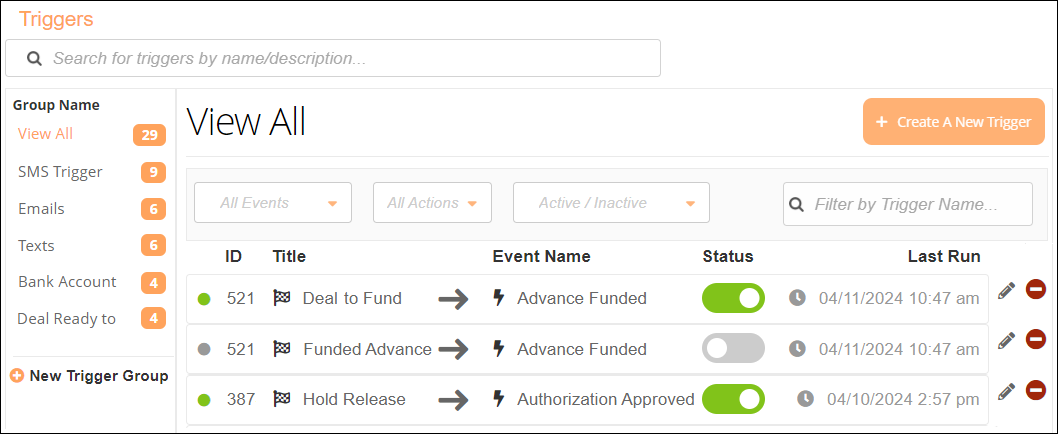Click the clock icon on Hold Release row
Screen dimensions: 1058x434
click(x=805, y=399)
